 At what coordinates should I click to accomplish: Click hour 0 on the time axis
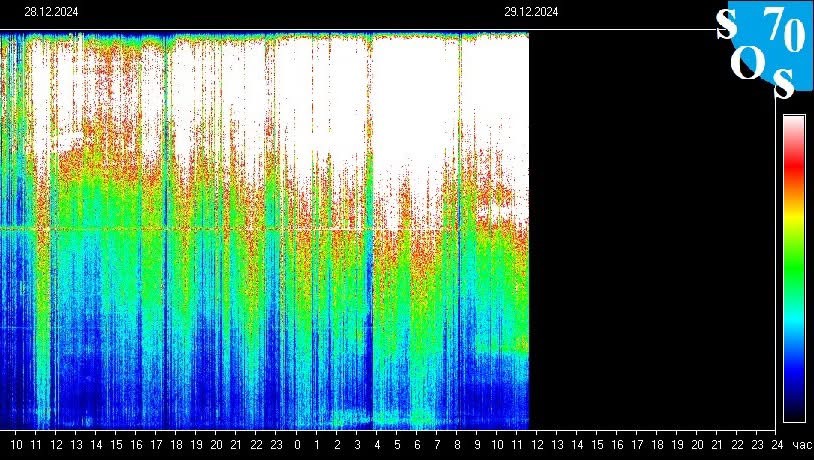pos(297,444)
